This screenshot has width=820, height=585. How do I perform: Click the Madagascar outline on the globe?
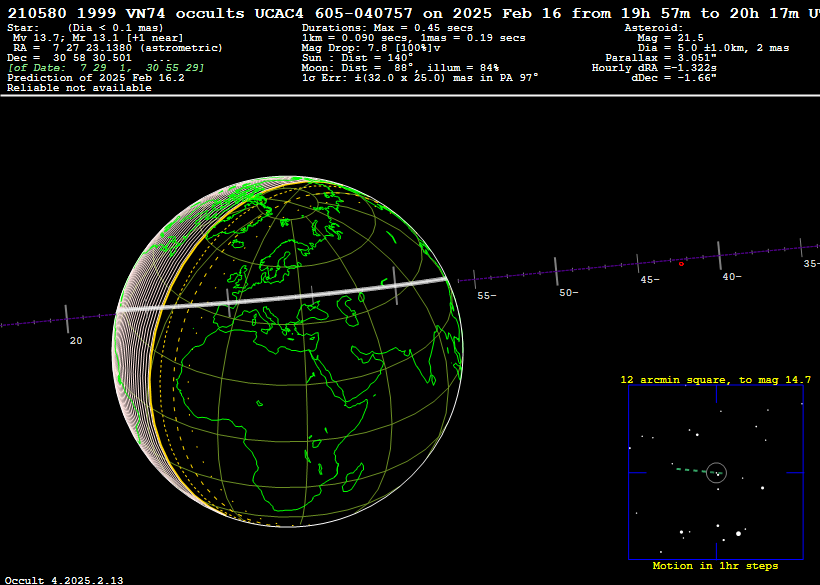354,477
